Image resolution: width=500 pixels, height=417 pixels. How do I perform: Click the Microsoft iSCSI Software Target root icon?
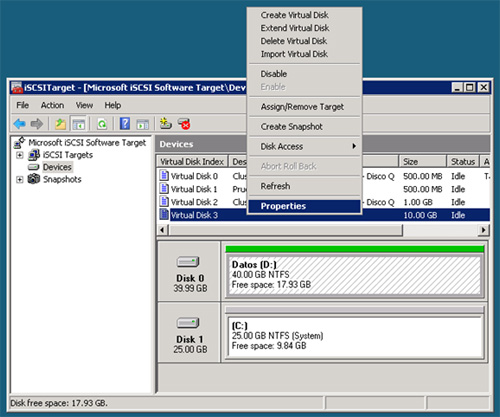[19, 143]
